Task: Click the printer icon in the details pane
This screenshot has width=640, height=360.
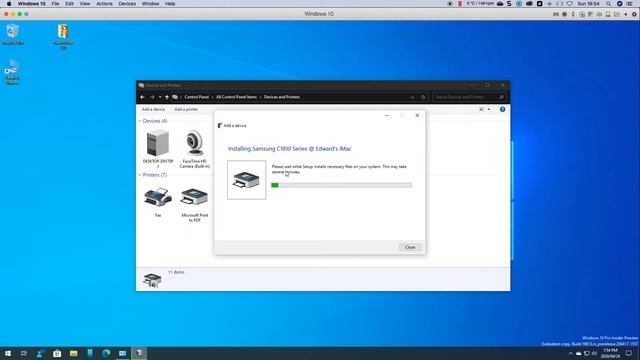Action: pyautogui.click(x=152, y=280)
